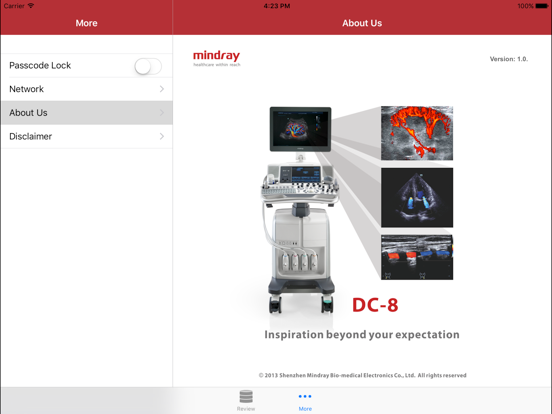Click the 'Version: 1.0.' text
This screenshot has width=552, height=414.
point(509,59)
